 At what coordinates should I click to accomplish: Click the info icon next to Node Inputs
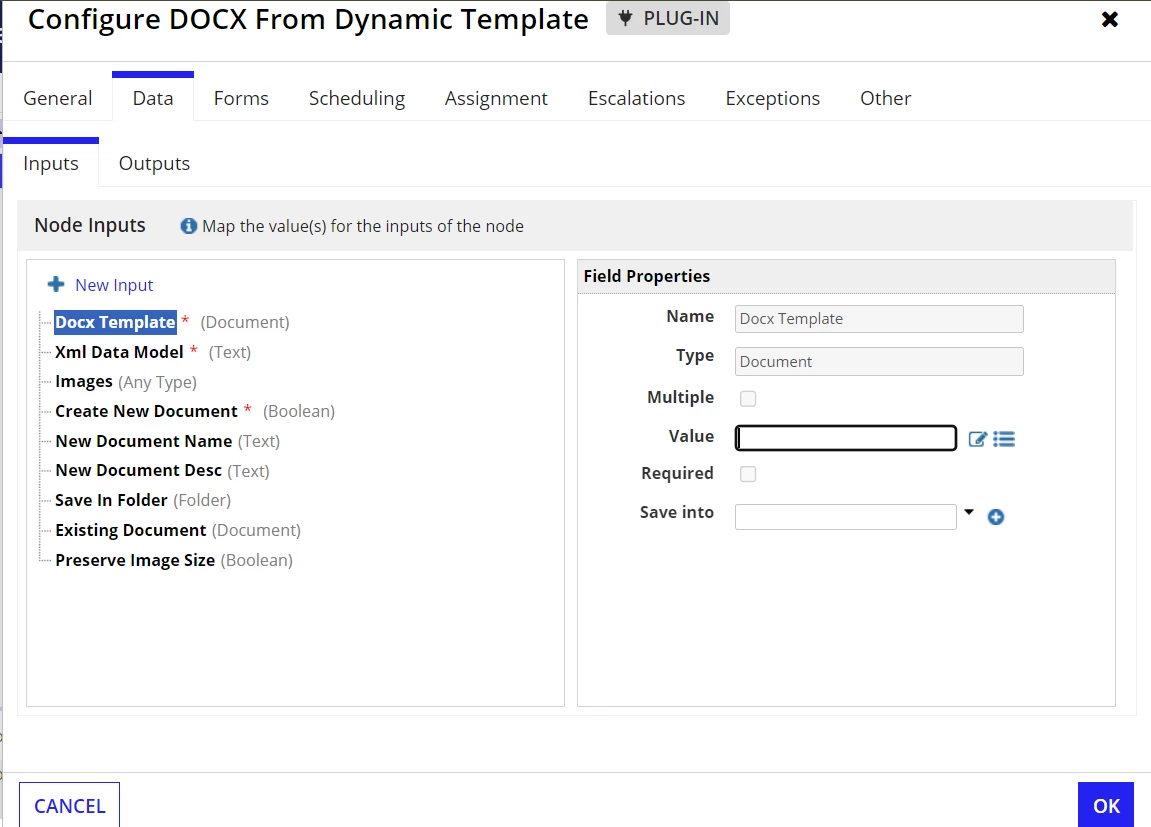(189, 226)
